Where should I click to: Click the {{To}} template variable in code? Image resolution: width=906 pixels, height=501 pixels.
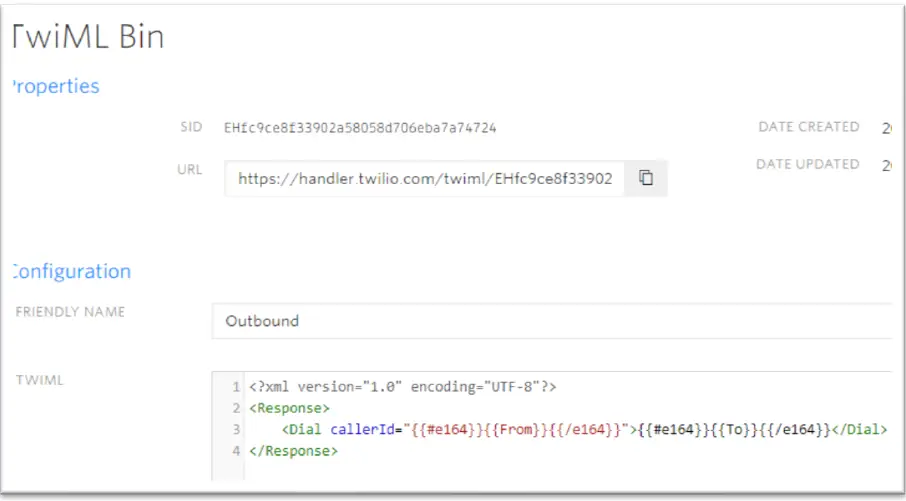point(734,429)
